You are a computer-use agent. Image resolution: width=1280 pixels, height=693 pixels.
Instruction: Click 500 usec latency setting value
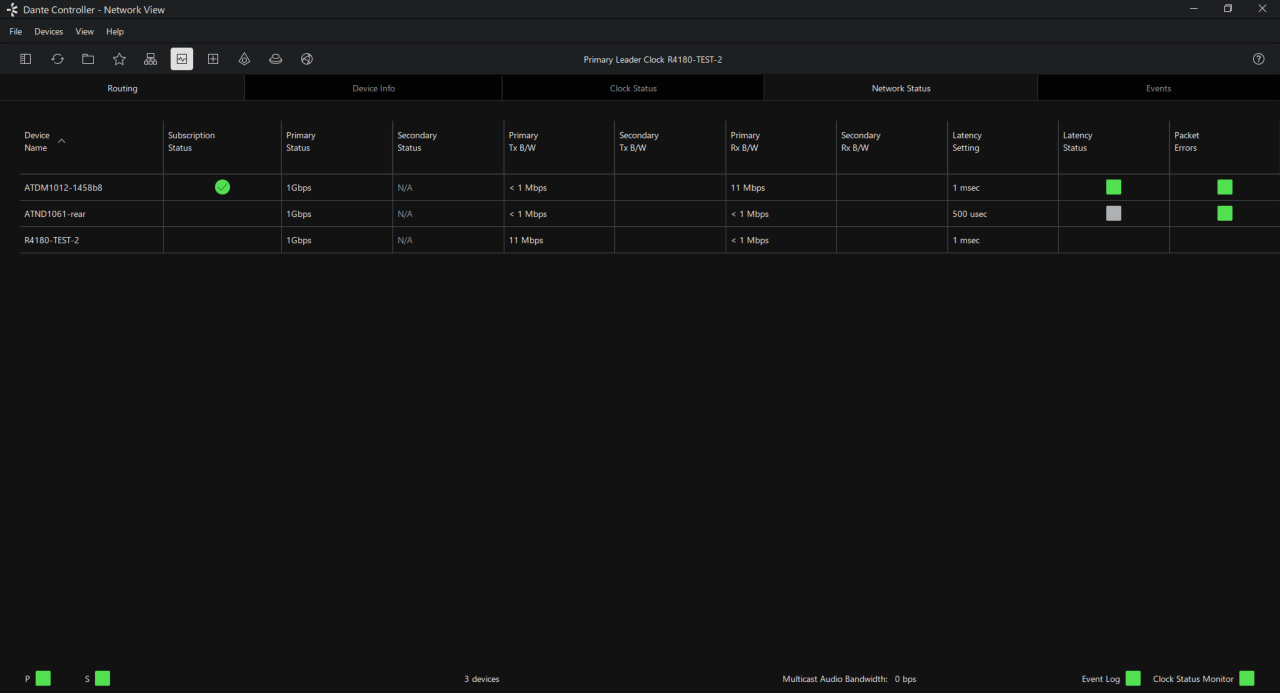(970, 214)
